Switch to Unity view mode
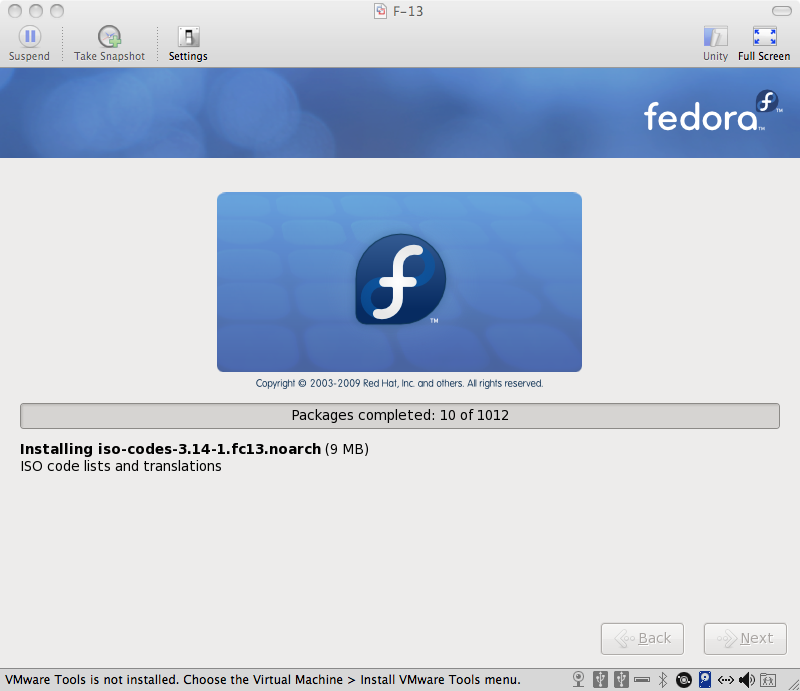800x691 pixels. point(715,40)
